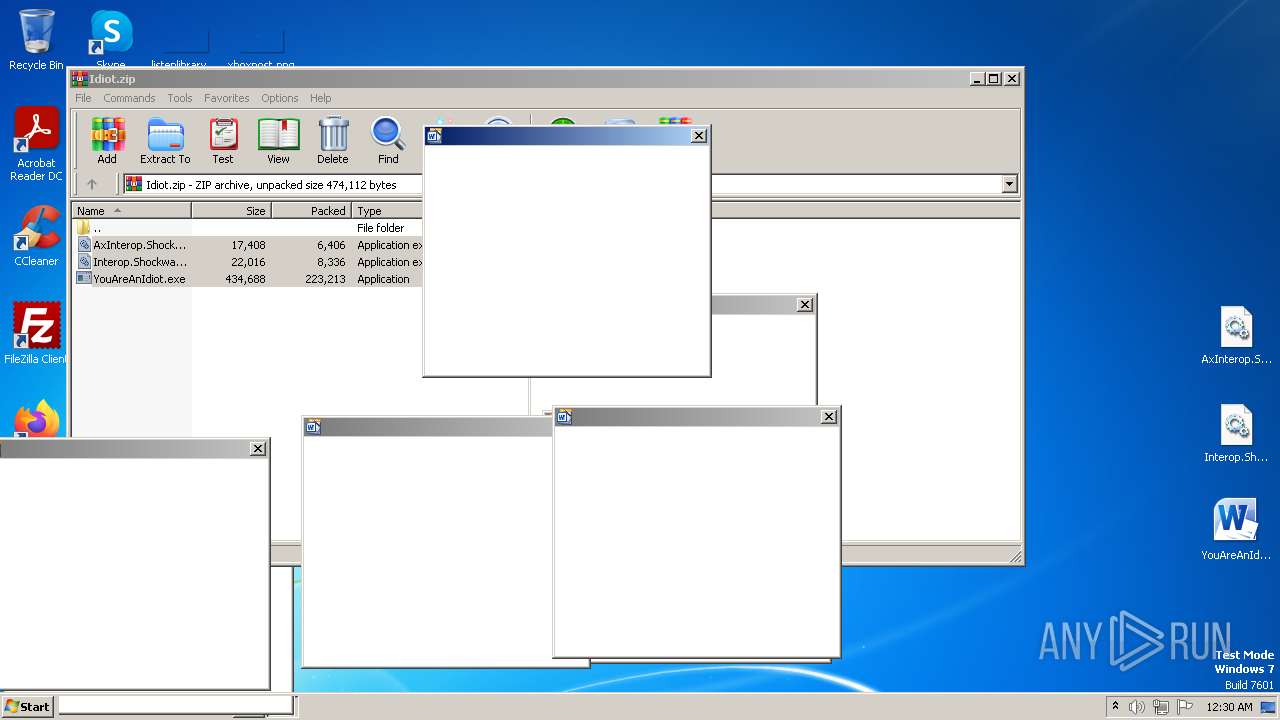The width and height of the screenshot is (1280, 720).
Task: Open the archive path dropdown arrow
Action: coord(1009,184)
